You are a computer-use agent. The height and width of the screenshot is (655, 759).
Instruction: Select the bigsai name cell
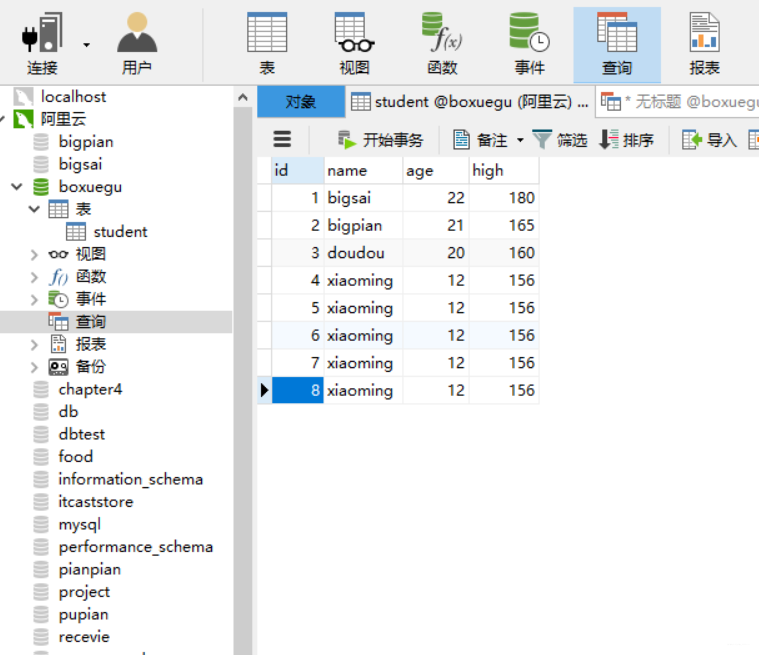click(x=363, y=198)
